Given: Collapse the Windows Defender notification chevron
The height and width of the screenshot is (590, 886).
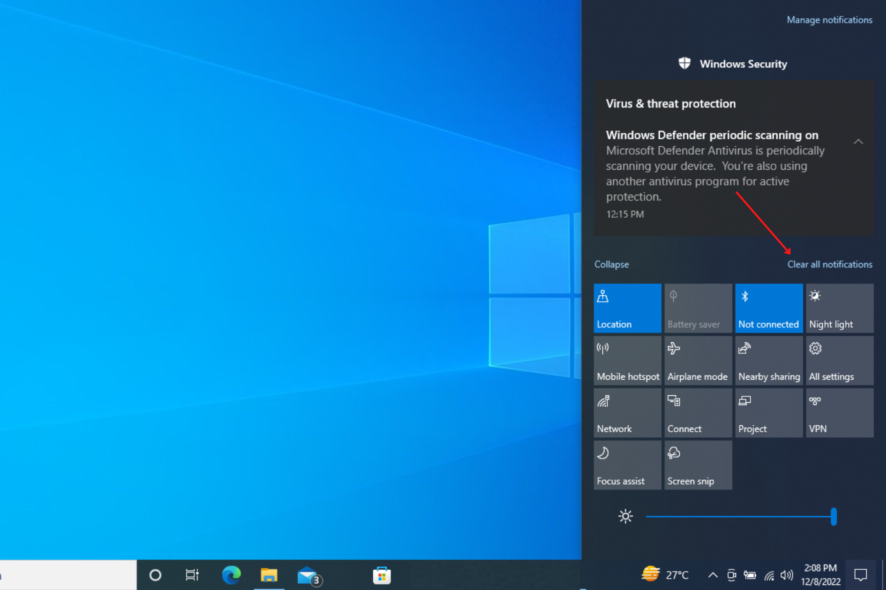Looking at the screenshot, I should point(858,142).
